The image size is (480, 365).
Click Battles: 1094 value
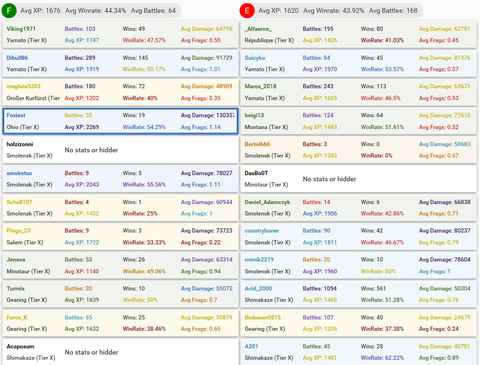[320, 288]
